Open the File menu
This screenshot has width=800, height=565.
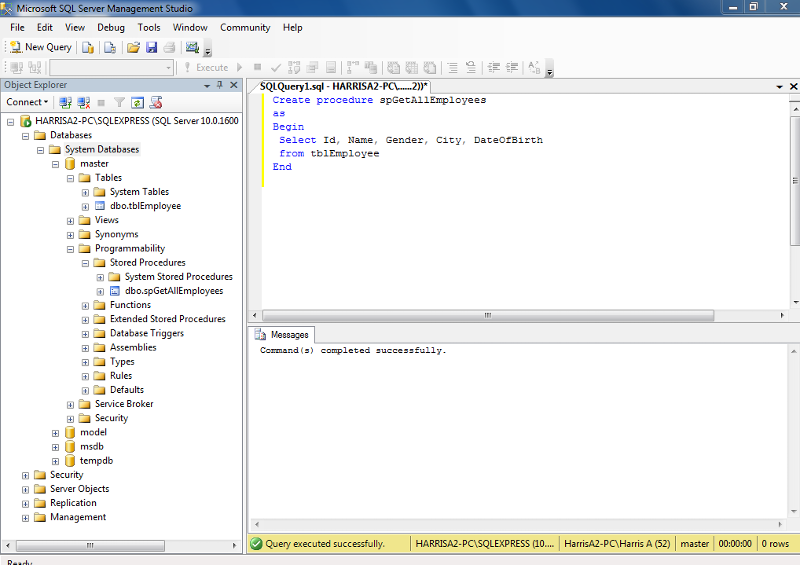pyautogui.click(x=17, y=28)
